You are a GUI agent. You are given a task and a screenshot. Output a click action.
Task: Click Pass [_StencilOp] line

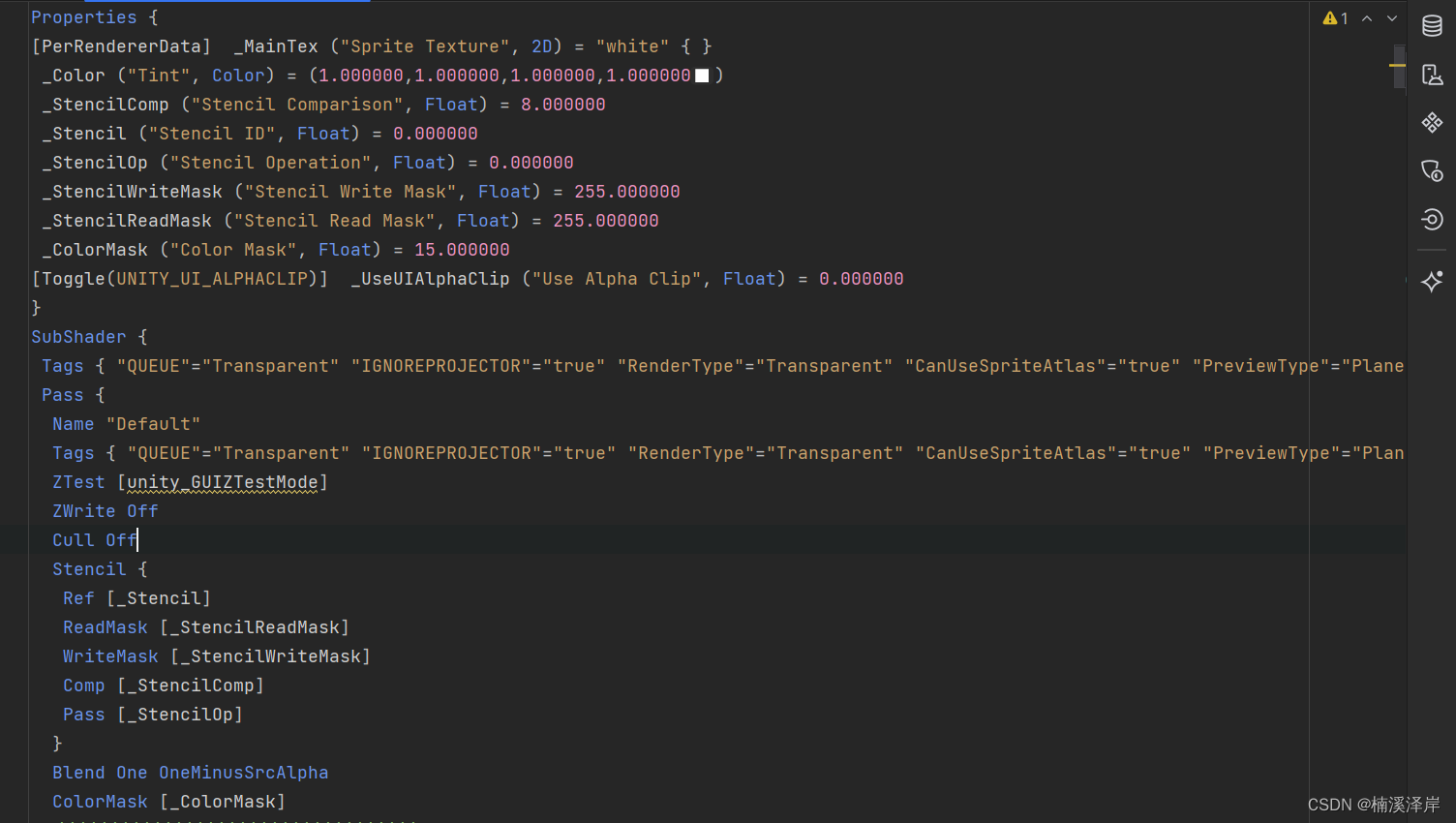point(153,715)
